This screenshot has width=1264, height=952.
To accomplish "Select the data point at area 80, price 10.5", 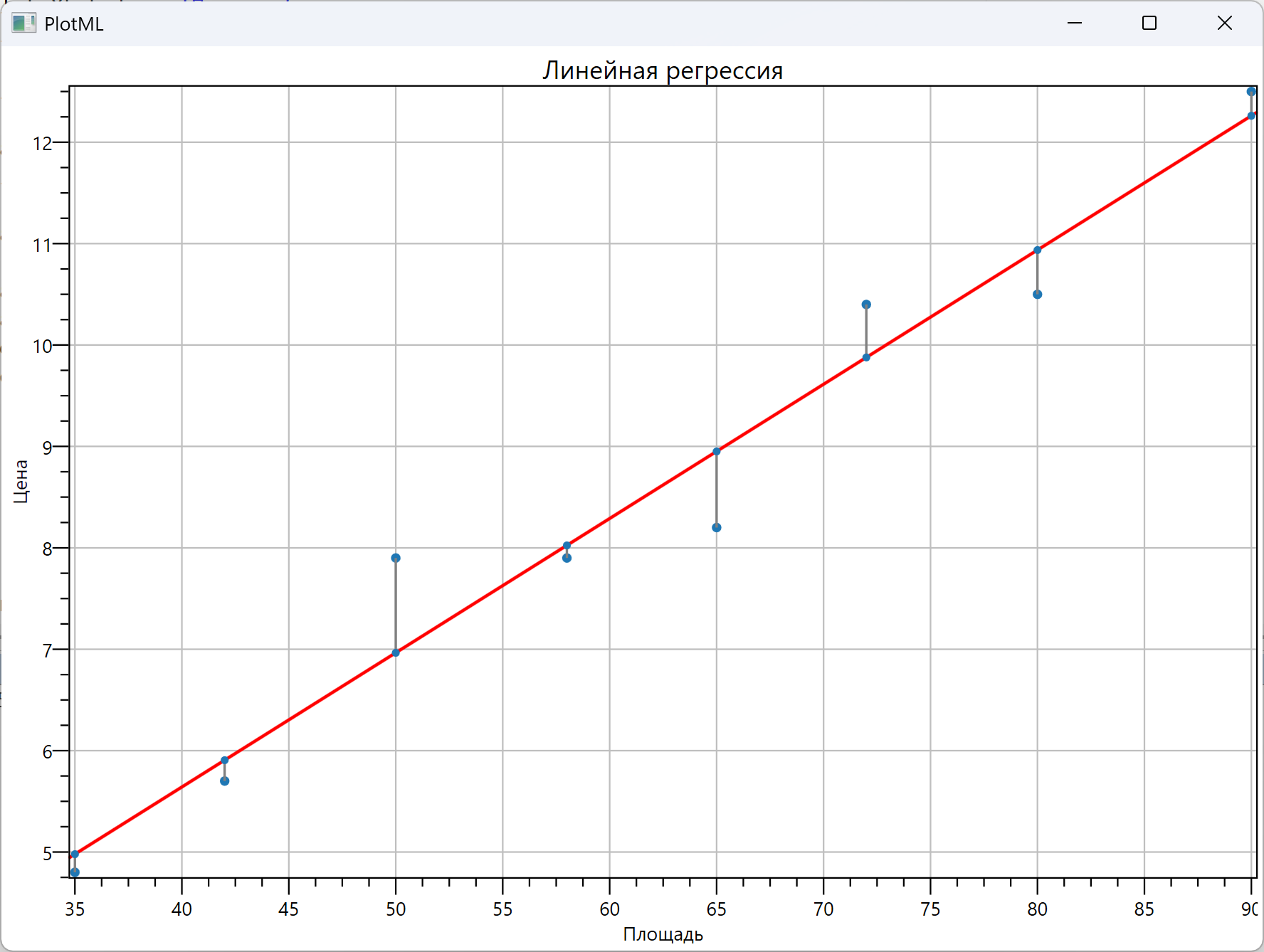I will pos(1038,295).
